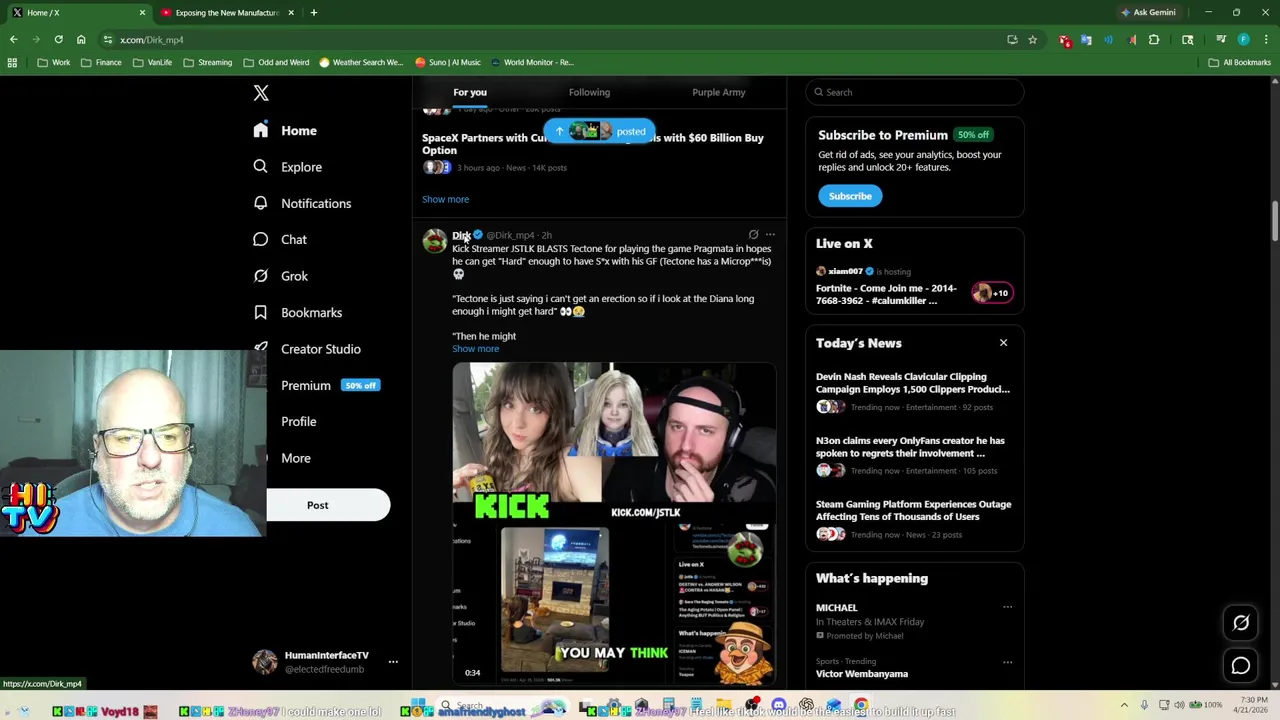Open the Chrome profile avatar
The width and height of the screenshot is (1280, 720).
click(x=1243, y=40)
